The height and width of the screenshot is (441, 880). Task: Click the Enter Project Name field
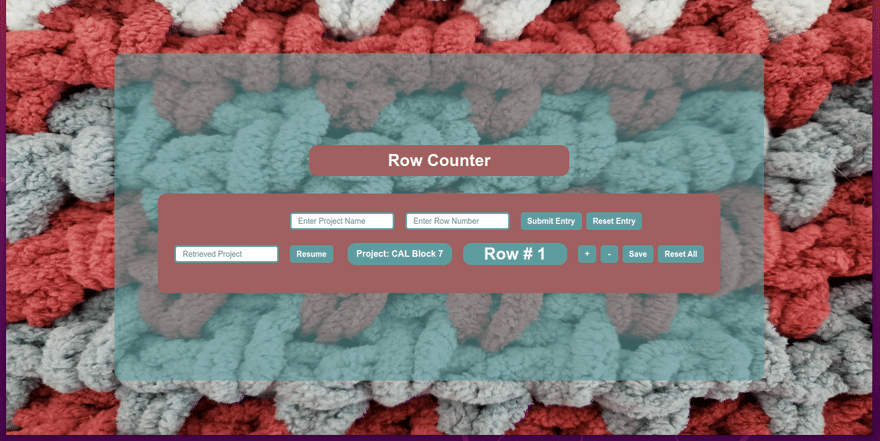coord(342,221)
